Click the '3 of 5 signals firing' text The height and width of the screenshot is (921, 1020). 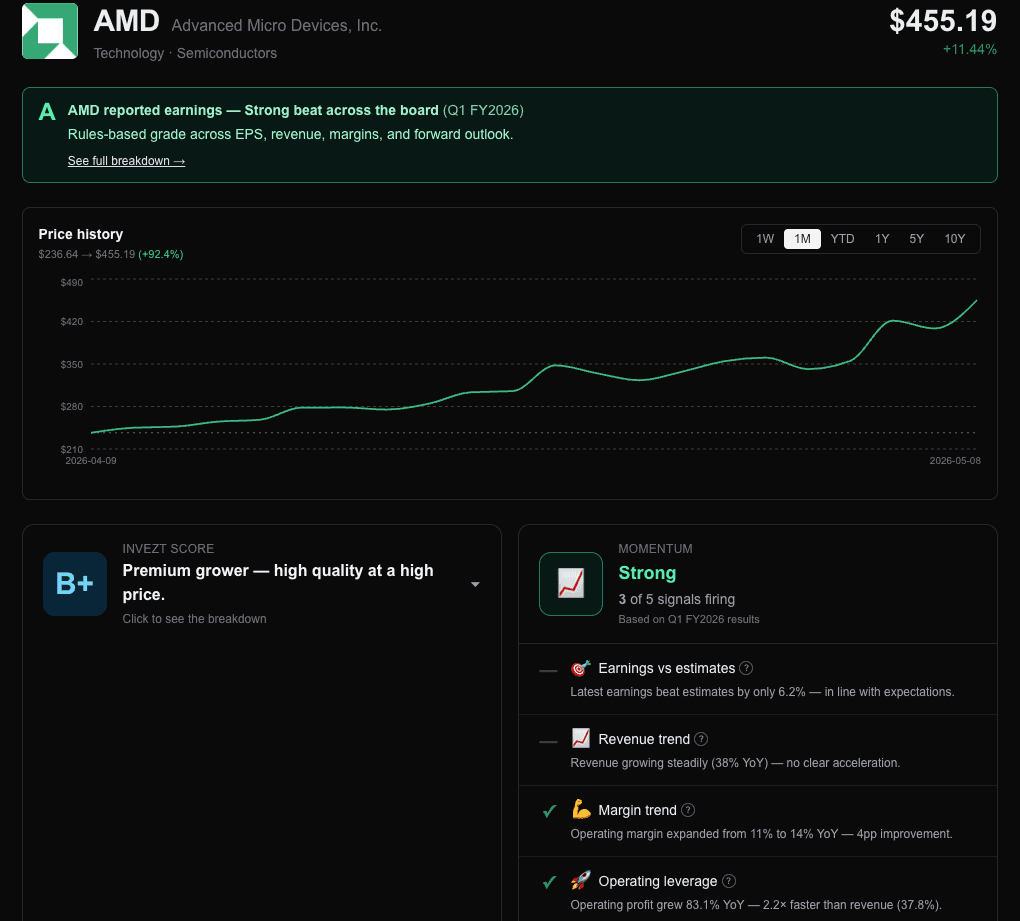tap(677, 599)
